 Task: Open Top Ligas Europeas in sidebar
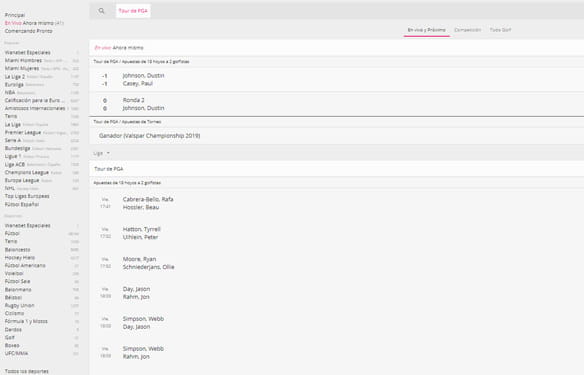point(27,196)
